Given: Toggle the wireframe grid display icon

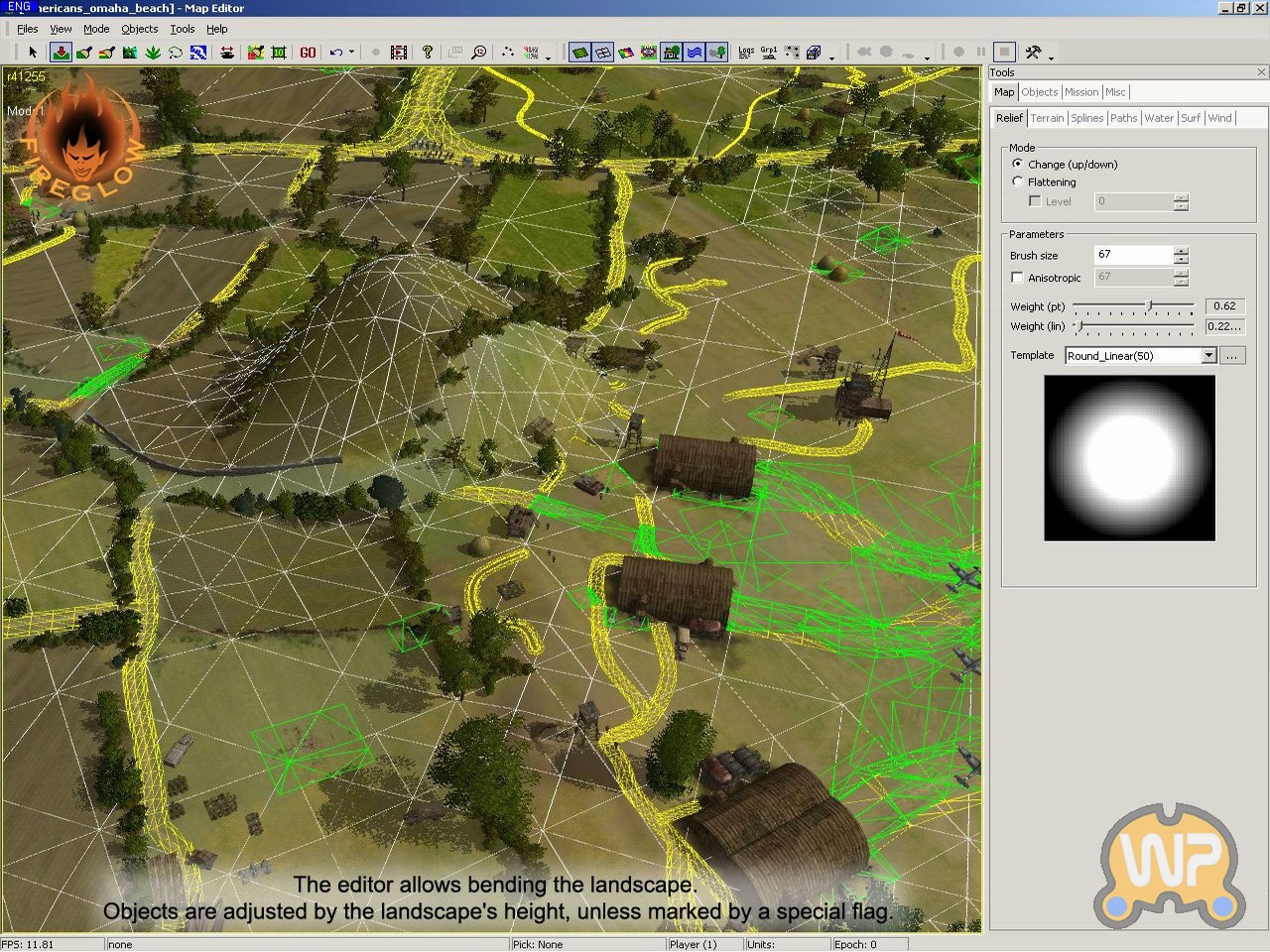Looking at the screenshot, I should [x=602, y=52].
